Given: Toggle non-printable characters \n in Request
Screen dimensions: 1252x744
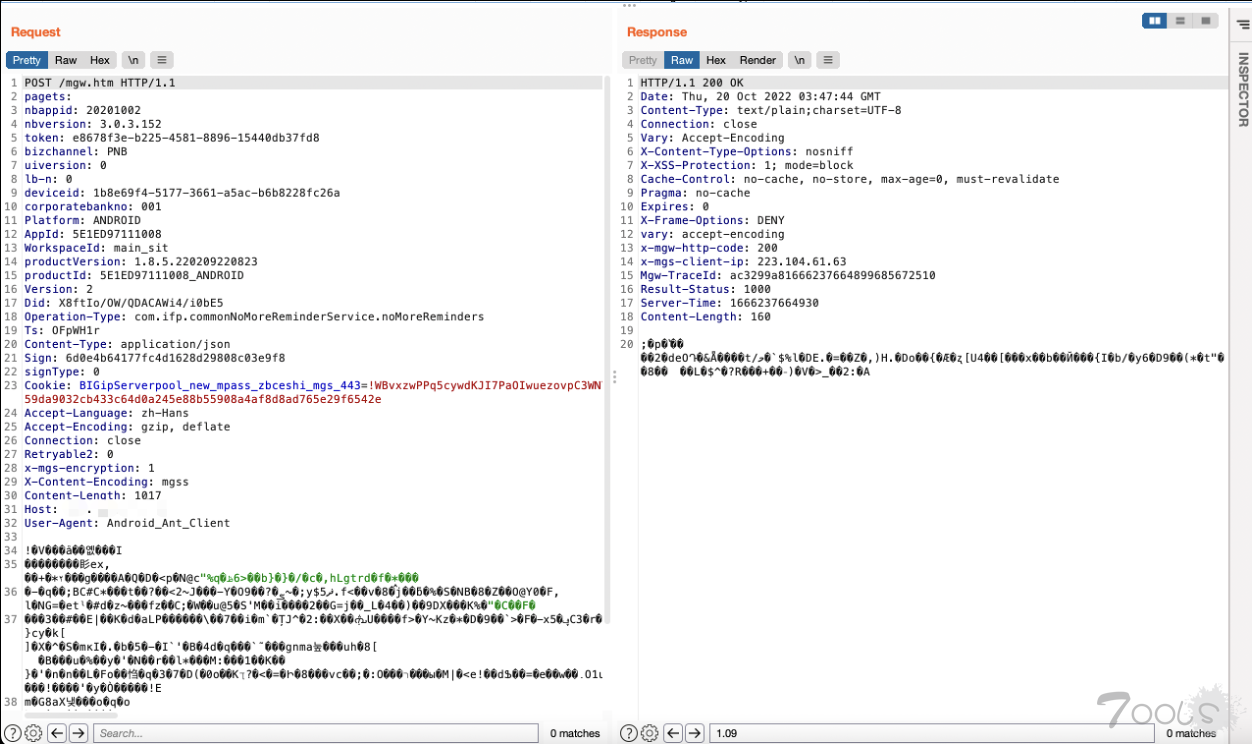Looking at the screenshot, I should pyautogui.click(x=132, y=60).
